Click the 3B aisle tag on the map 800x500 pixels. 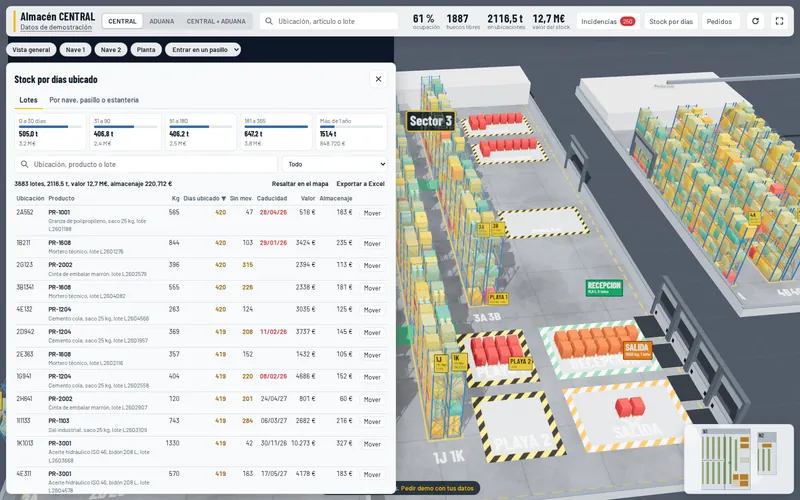[497, 228]
